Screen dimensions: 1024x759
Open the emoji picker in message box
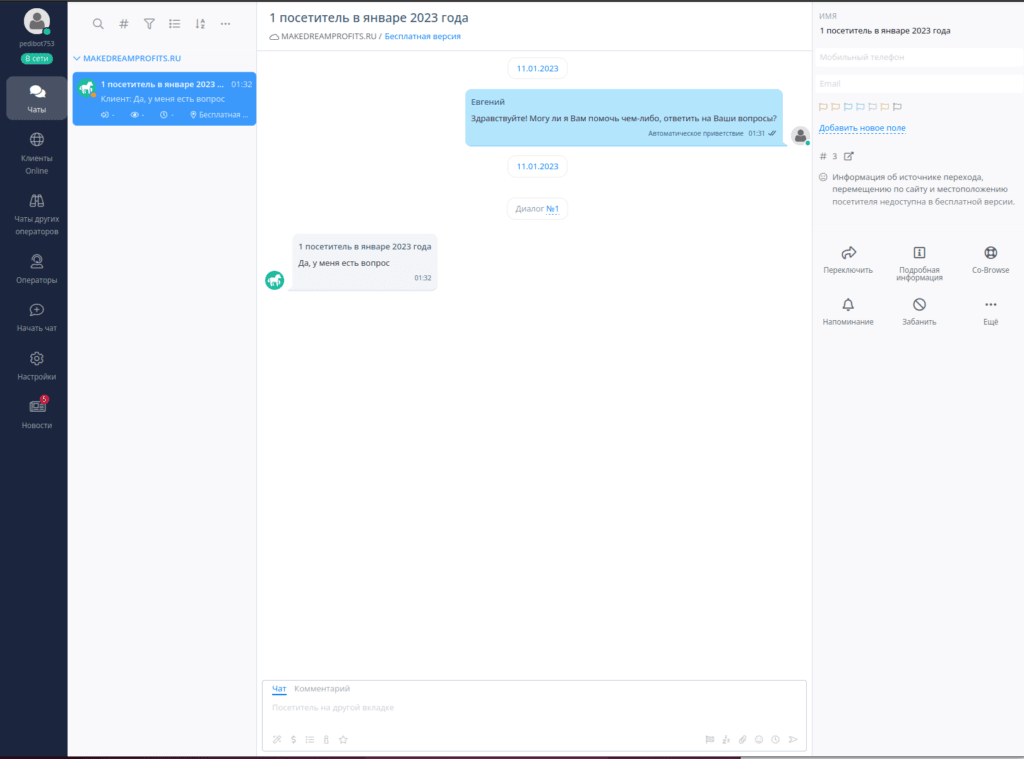point(759,740)
